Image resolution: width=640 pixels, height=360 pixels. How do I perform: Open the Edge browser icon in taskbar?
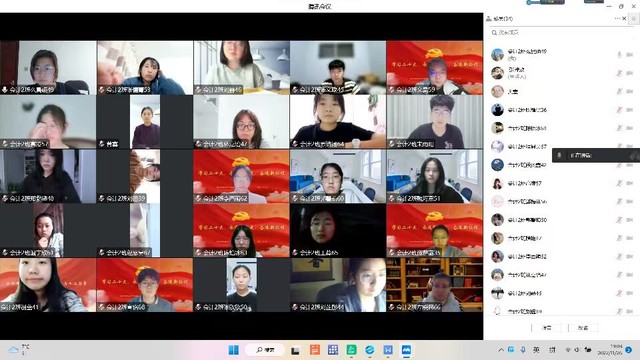pyautogui.click(x=370, y=350)
